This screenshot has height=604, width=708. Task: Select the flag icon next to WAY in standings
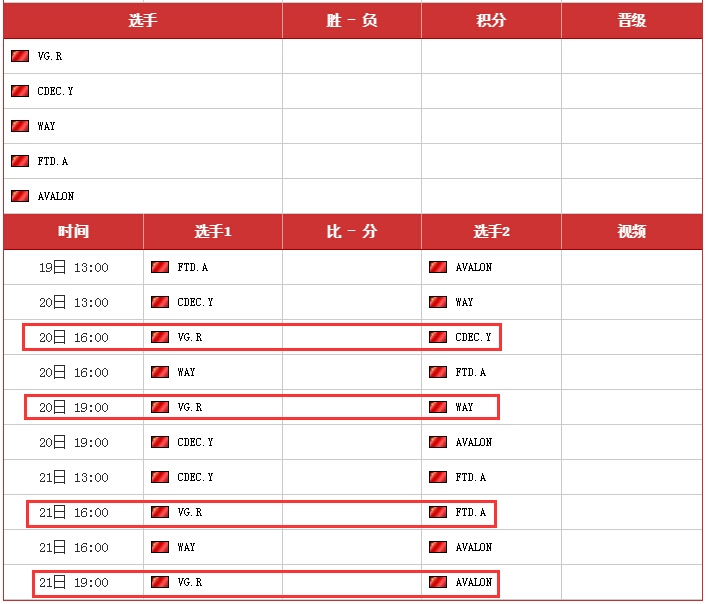point(19,126)
